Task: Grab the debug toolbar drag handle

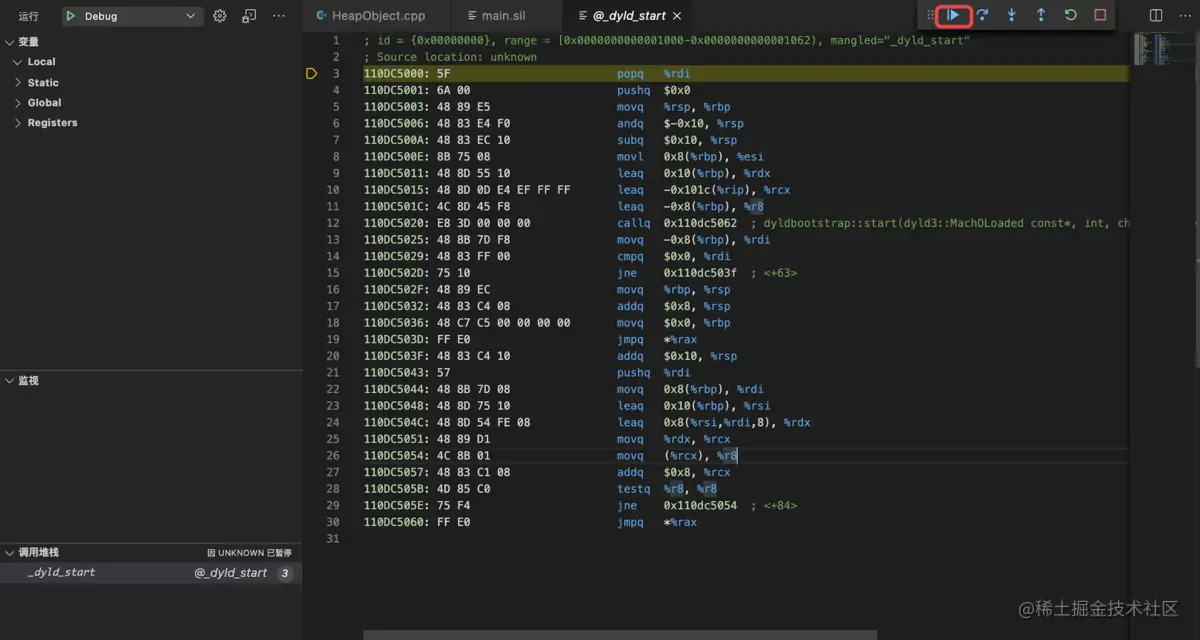Action: click(931, 15)
